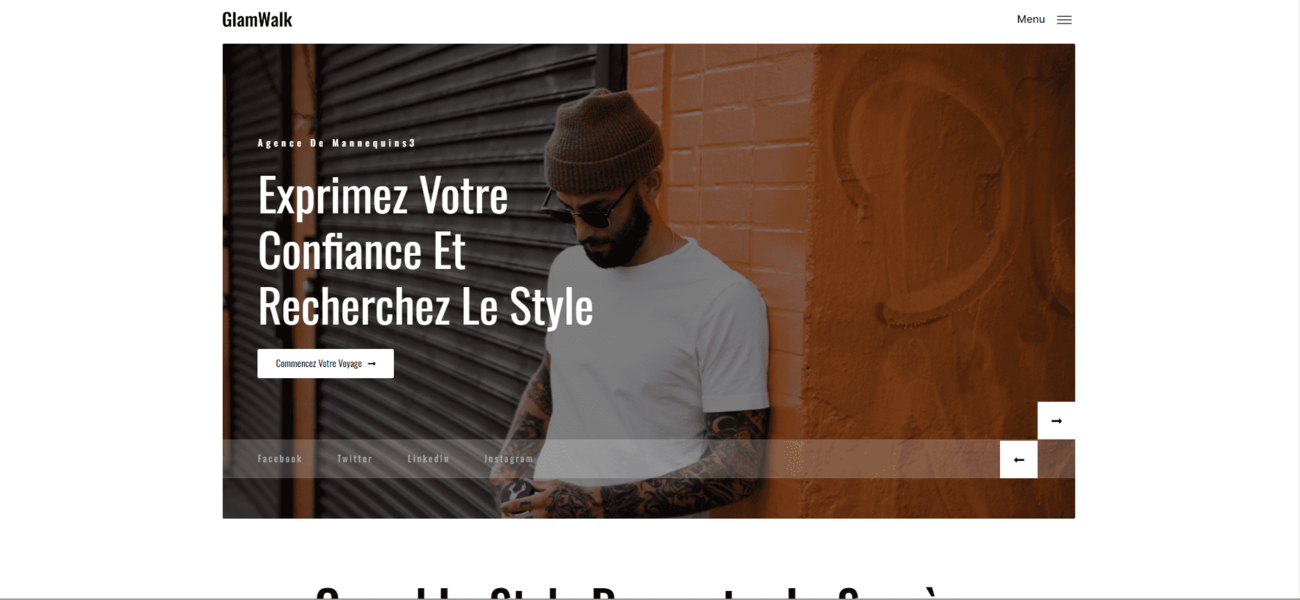Go to previous slide arrow
The width and height of the screenshot is (1300, 600).
(1019, 460)
